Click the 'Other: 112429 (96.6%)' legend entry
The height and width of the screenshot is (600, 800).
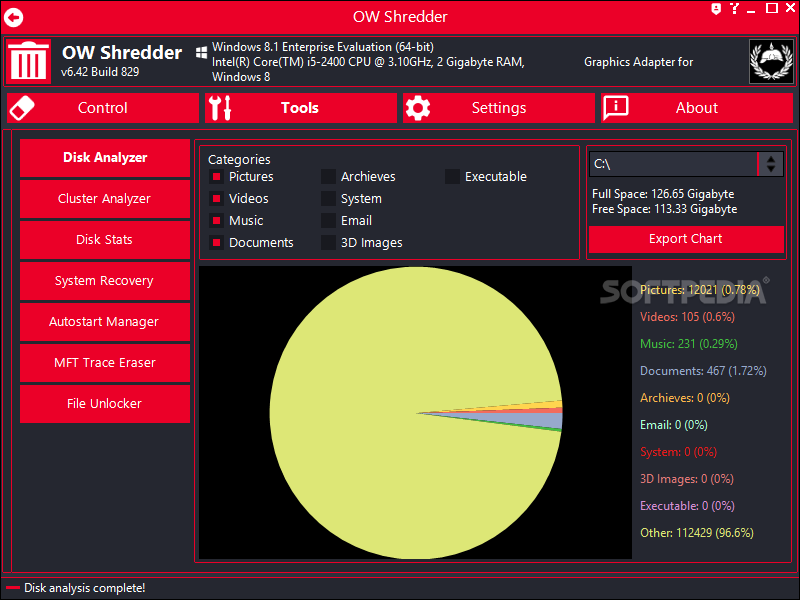(x=697, y=533)
